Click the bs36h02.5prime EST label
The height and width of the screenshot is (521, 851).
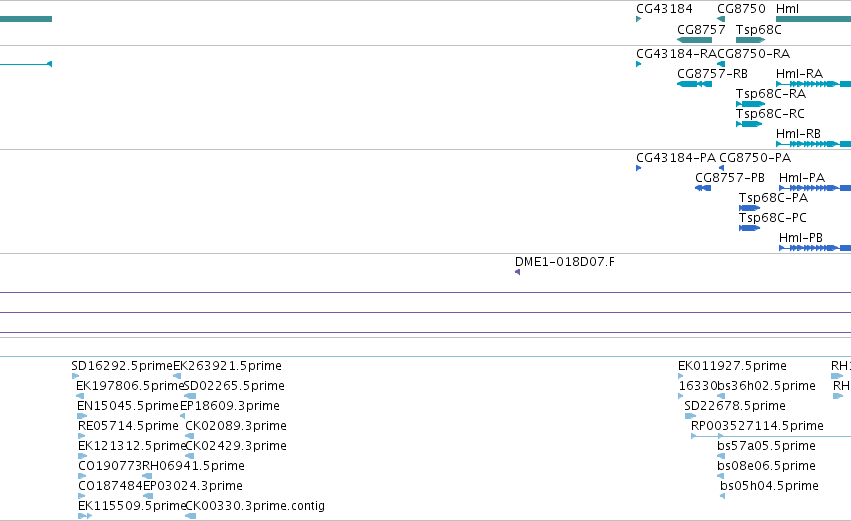tap(766, 386)
